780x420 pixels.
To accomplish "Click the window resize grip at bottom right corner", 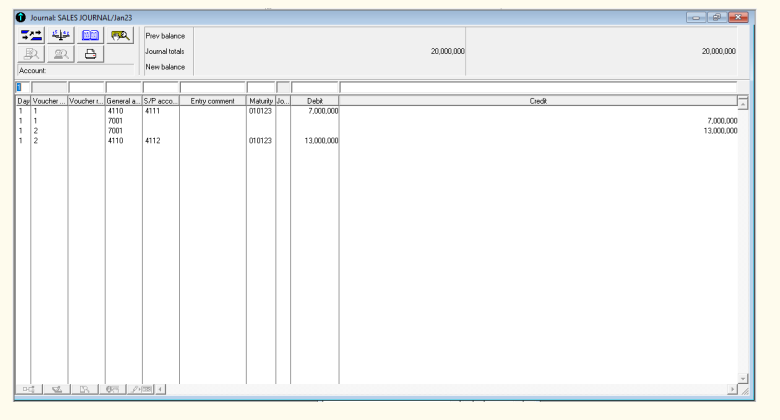I will [745, 391].
